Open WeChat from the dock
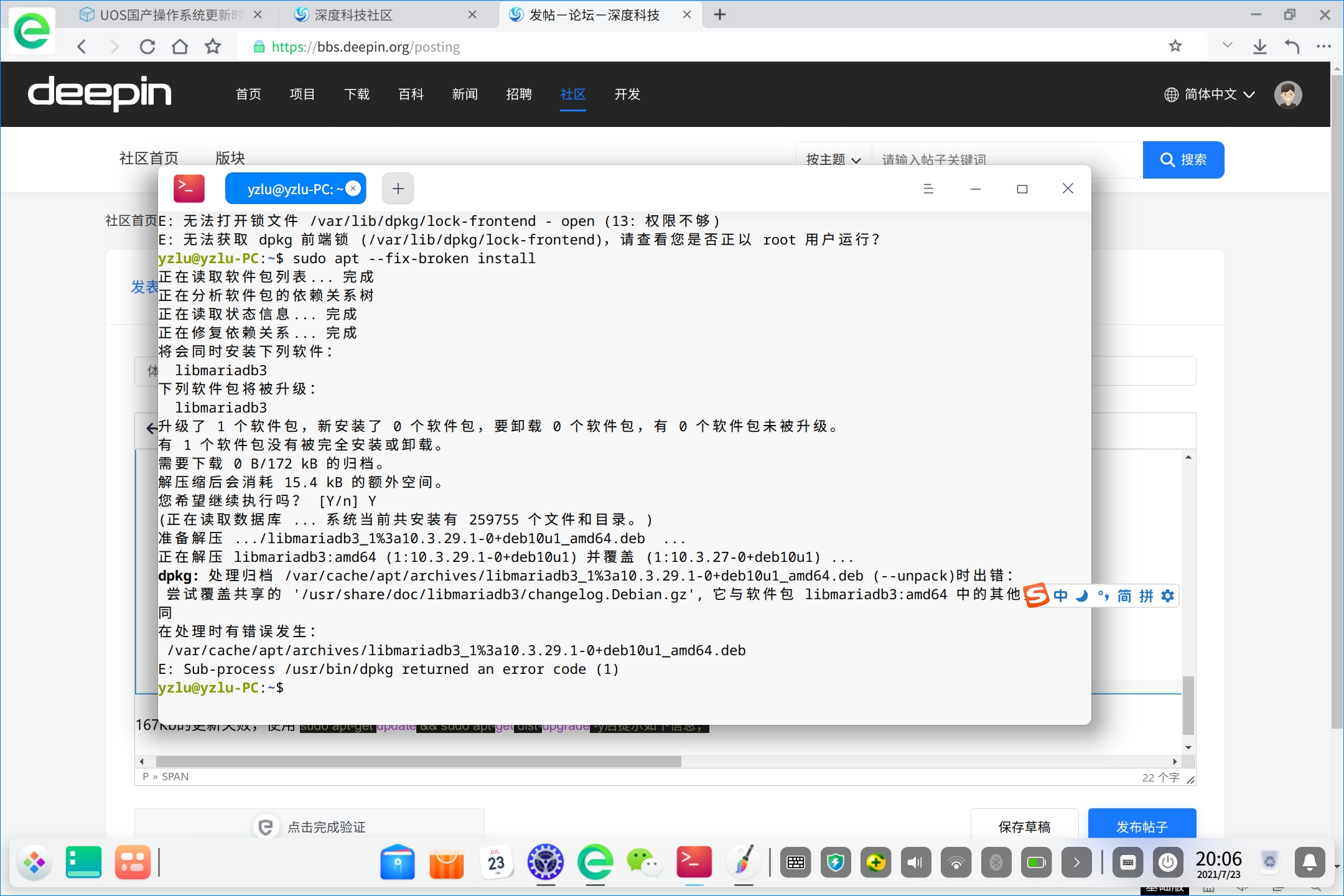Screen dimensions: 1344x896 tap(643, 862)
